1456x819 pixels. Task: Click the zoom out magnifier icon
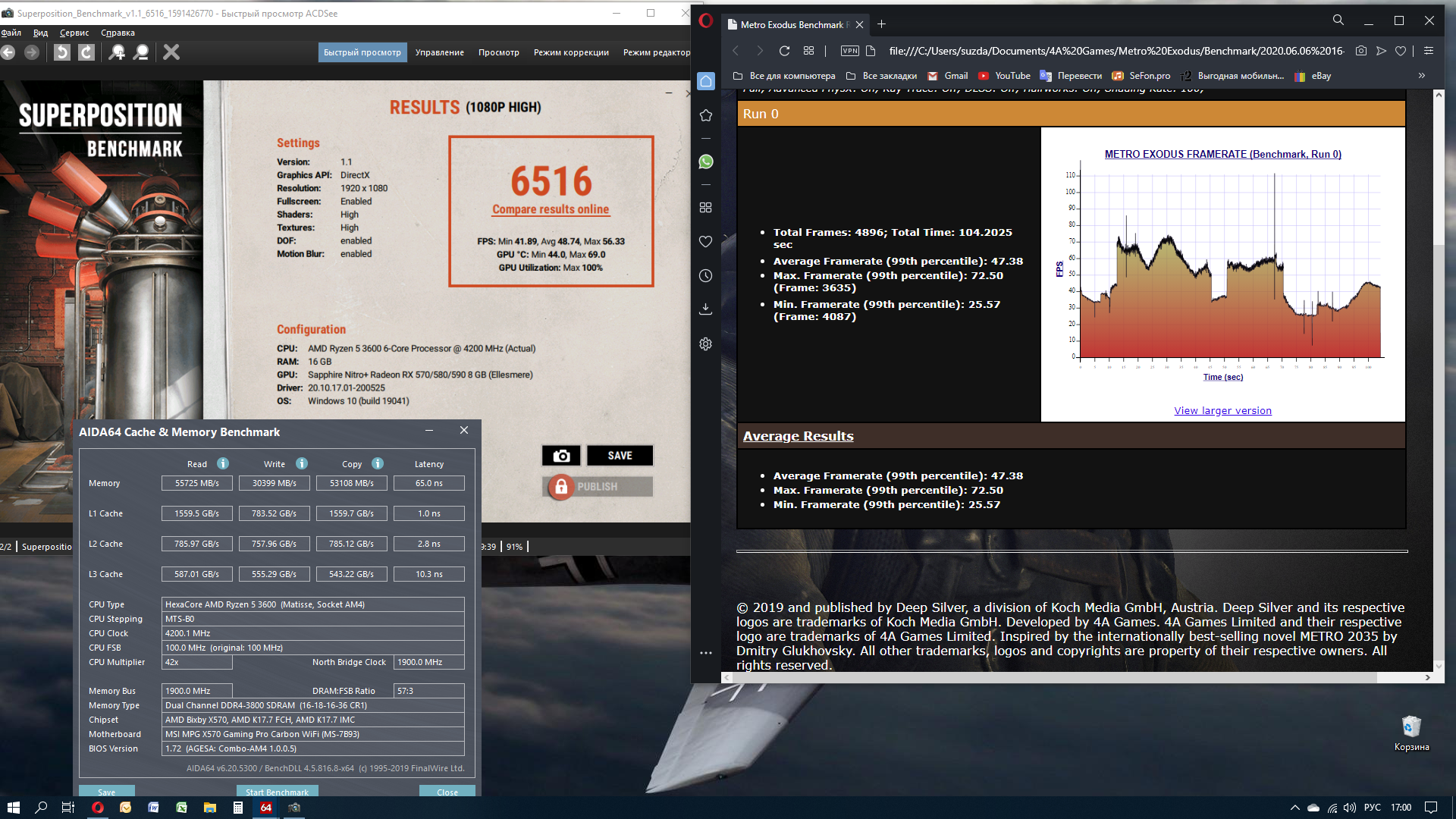[x=141, y=52]
